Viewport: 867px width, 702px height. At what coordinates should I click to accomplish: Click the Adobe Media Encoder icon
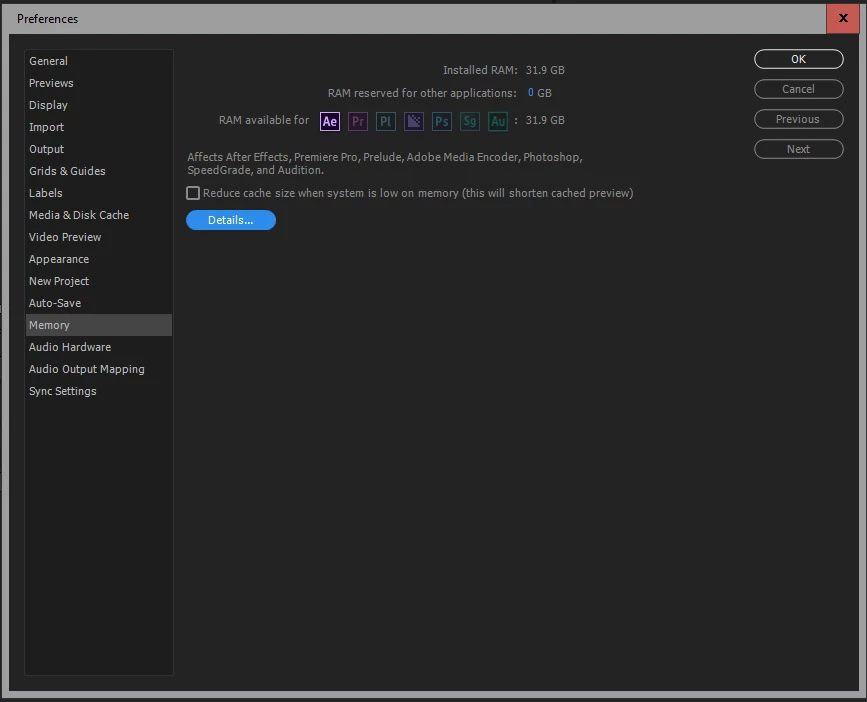[x=414, y=121]
